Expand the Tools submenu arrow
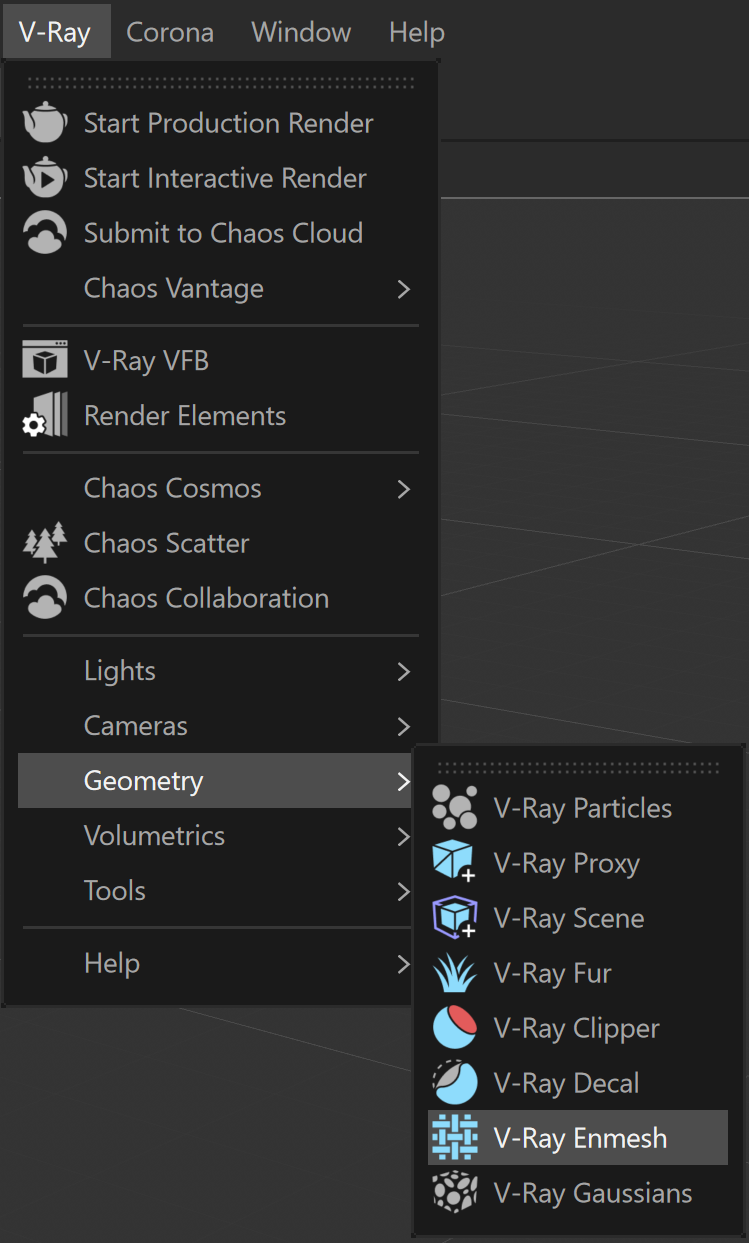 point(404,891)
